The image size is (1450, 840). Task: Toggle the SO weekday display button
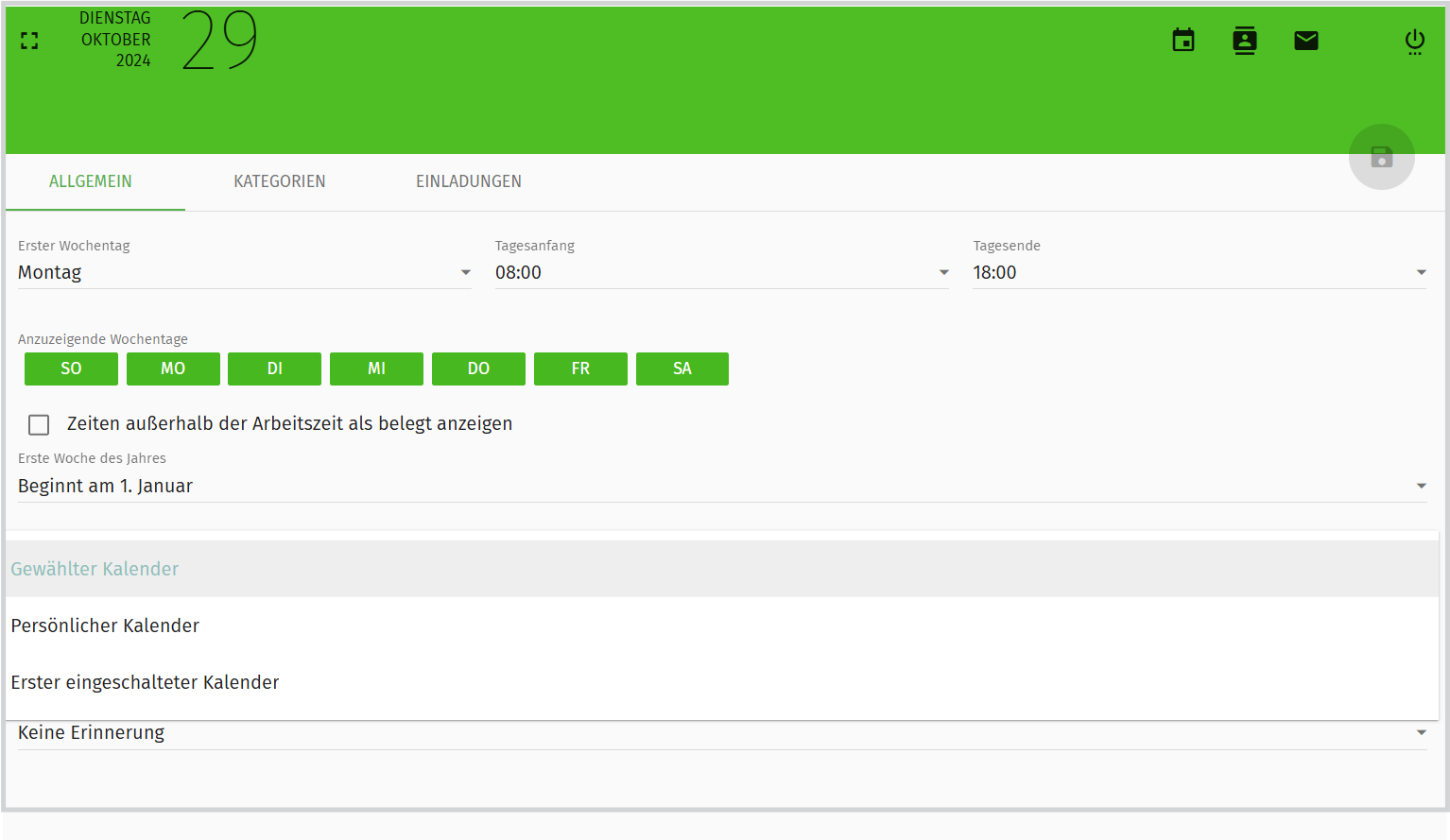pyautogui.click(x=71, y=369)
